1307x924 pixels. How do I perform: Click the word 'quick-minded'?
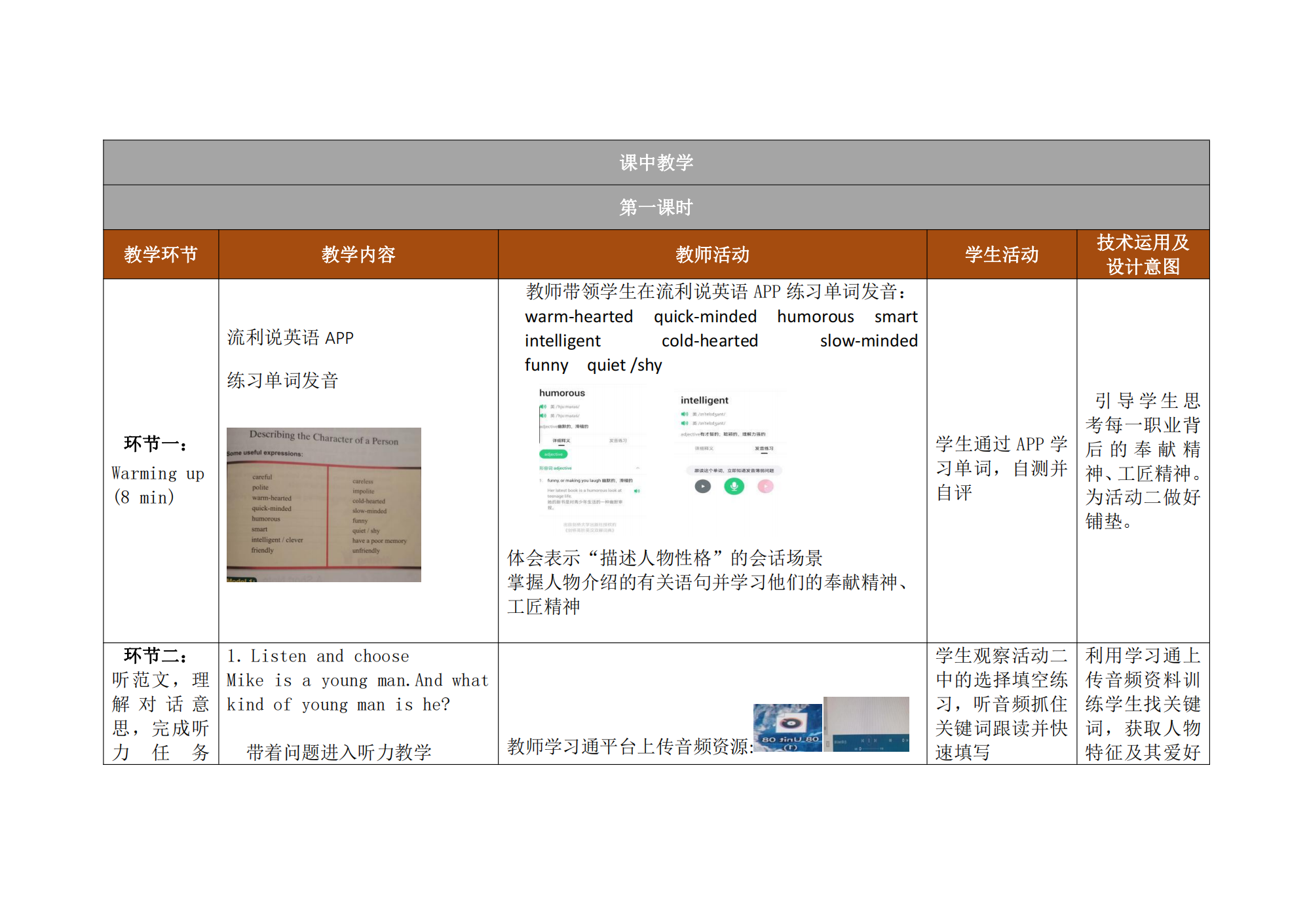pyautogui.click(x=705, y=317)
